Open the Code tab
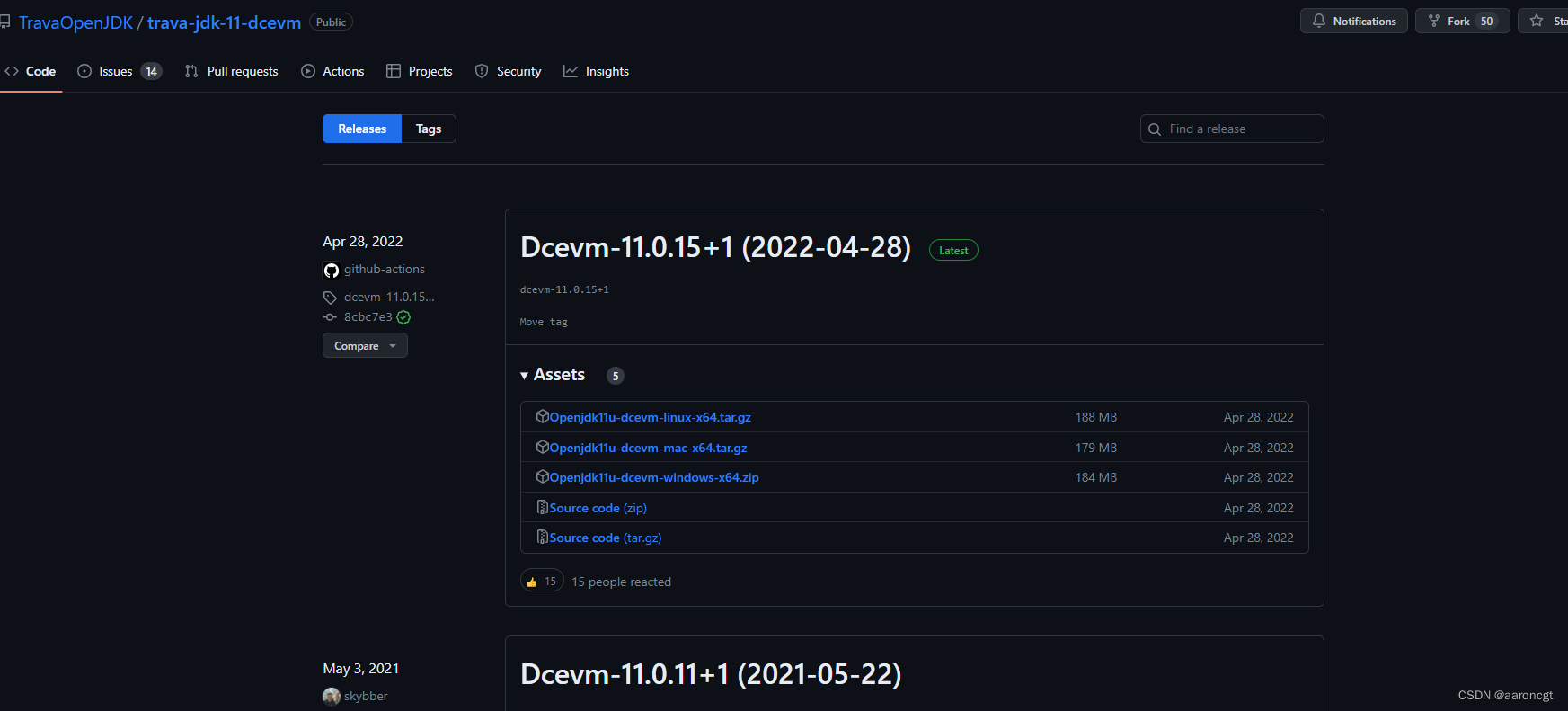Screen dimensions: 1568x711 click(31, 71)
